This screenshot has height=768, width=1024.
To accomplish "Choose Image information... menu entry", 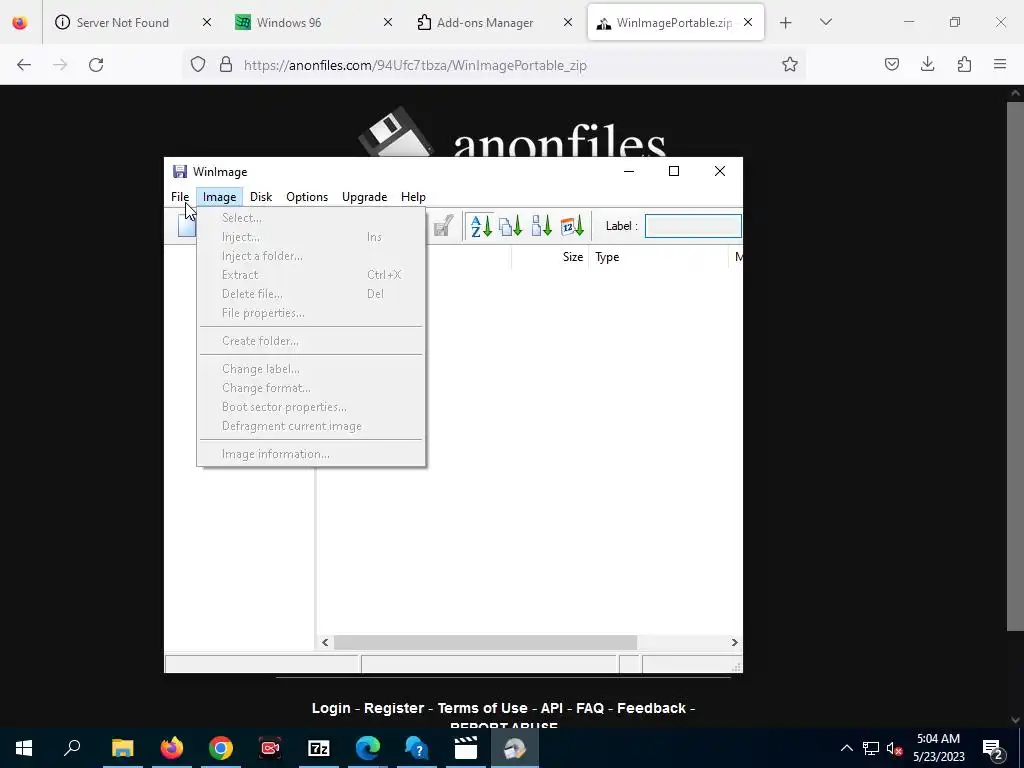I will [312, 454].
